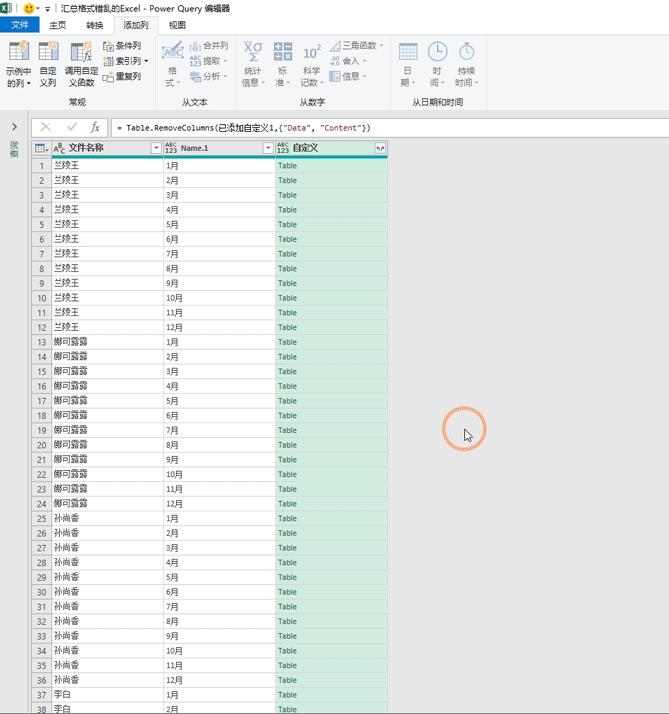The height and width of the screenshot is (714, 669).
Task: Select the Name.1 column header
Action: click(219, 148)
